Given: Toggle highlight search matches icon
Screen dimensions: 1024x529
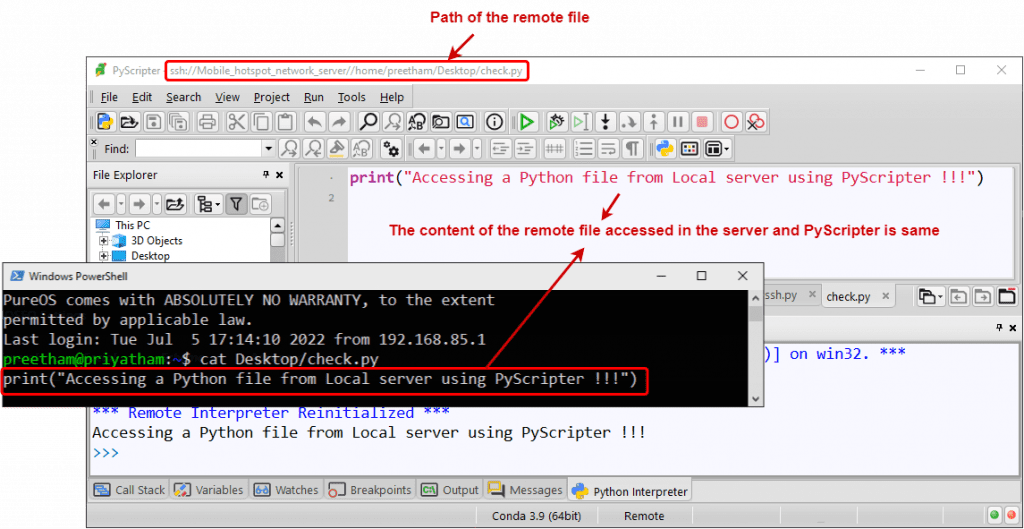Looking at the screenshot, I should pos(337,149).
